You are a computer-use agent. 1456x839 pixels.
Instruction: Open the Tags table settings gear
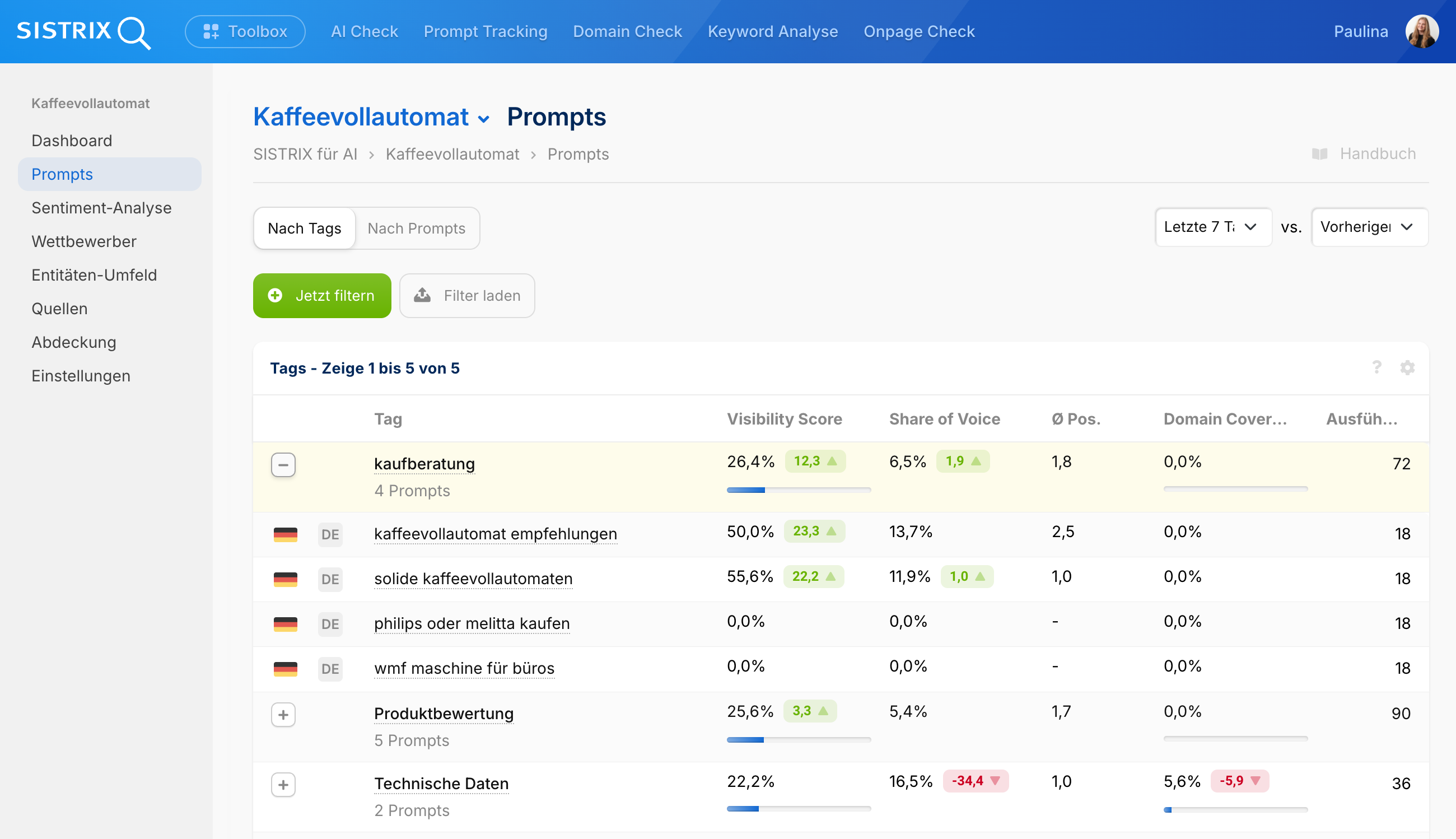pyautogui.click(x=1408, y=367)
